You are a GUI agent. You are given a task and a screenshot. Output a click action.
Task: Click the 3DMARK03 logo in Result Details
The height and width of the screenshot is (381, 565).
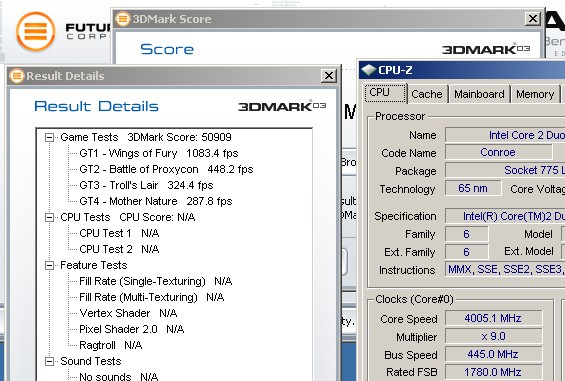pos(282,106)
